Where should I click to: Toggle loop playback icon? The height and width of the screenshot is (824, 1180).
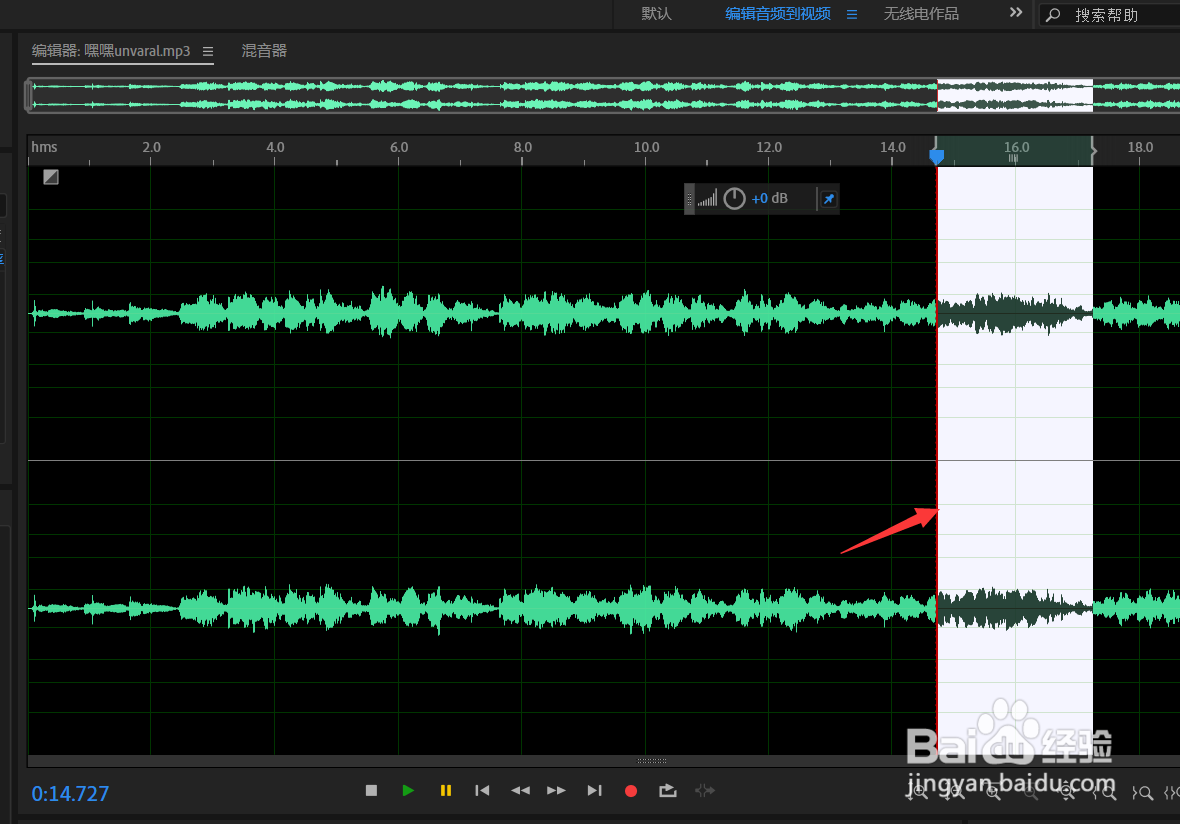[668, 790]
